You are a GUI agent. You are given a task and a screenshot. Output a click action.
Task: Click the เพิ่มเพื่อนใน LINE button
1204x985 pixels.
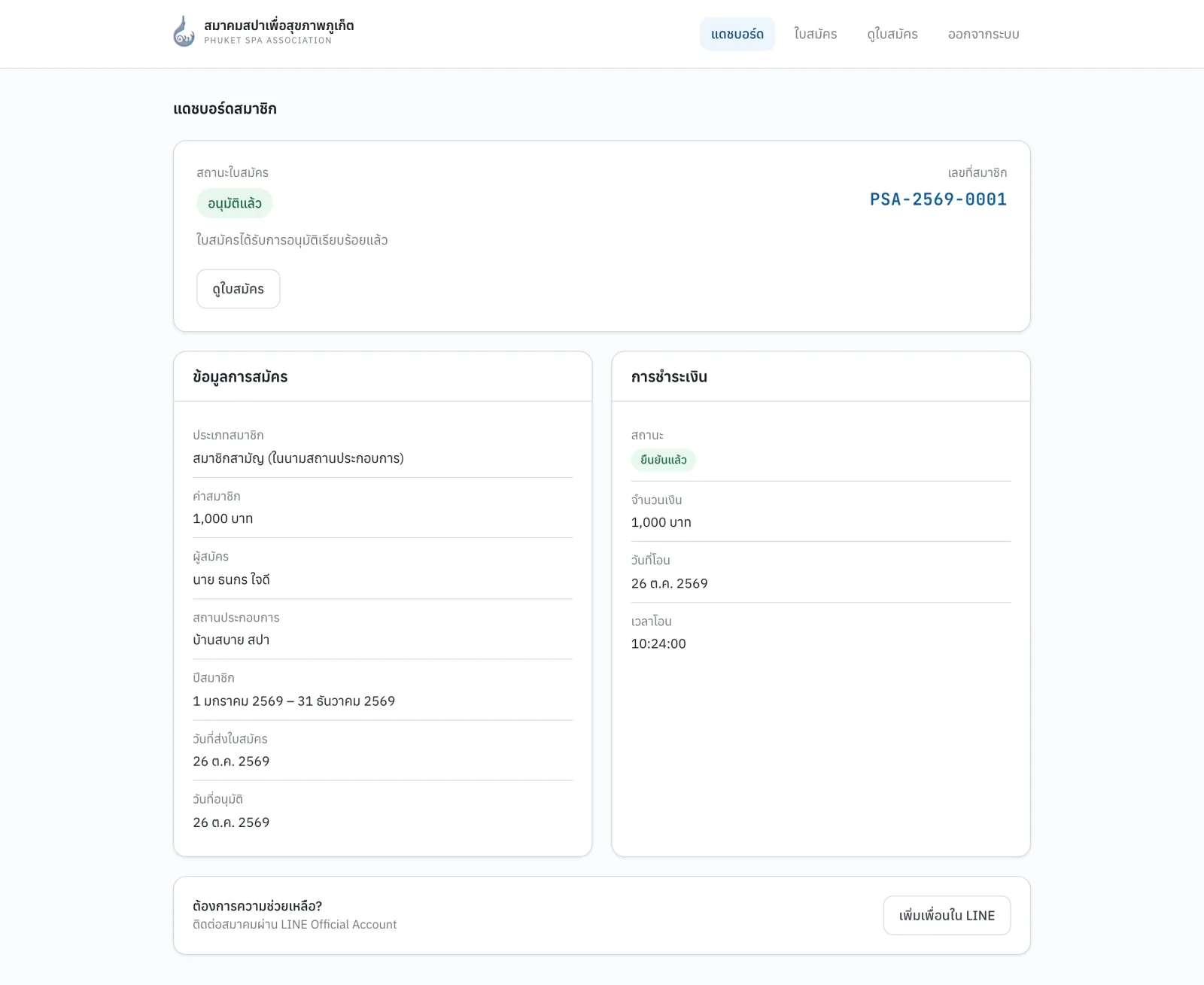click(947, 915)
